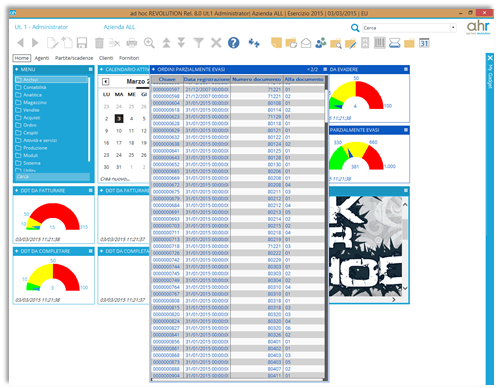Toggle the MENU gadget square button
This screenshot has height=388, width=497.
[x=91, y=69]
